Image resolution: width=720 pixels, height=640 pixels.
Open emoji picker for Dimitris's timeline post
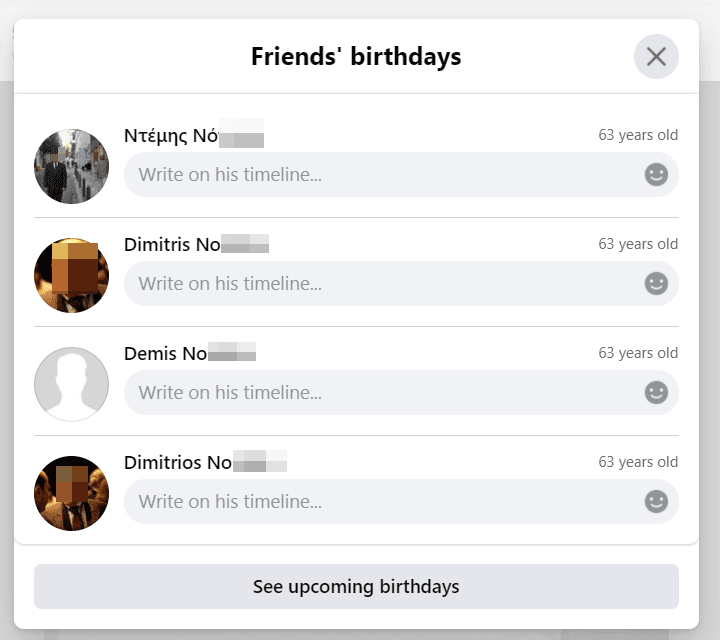pos(656,283)
